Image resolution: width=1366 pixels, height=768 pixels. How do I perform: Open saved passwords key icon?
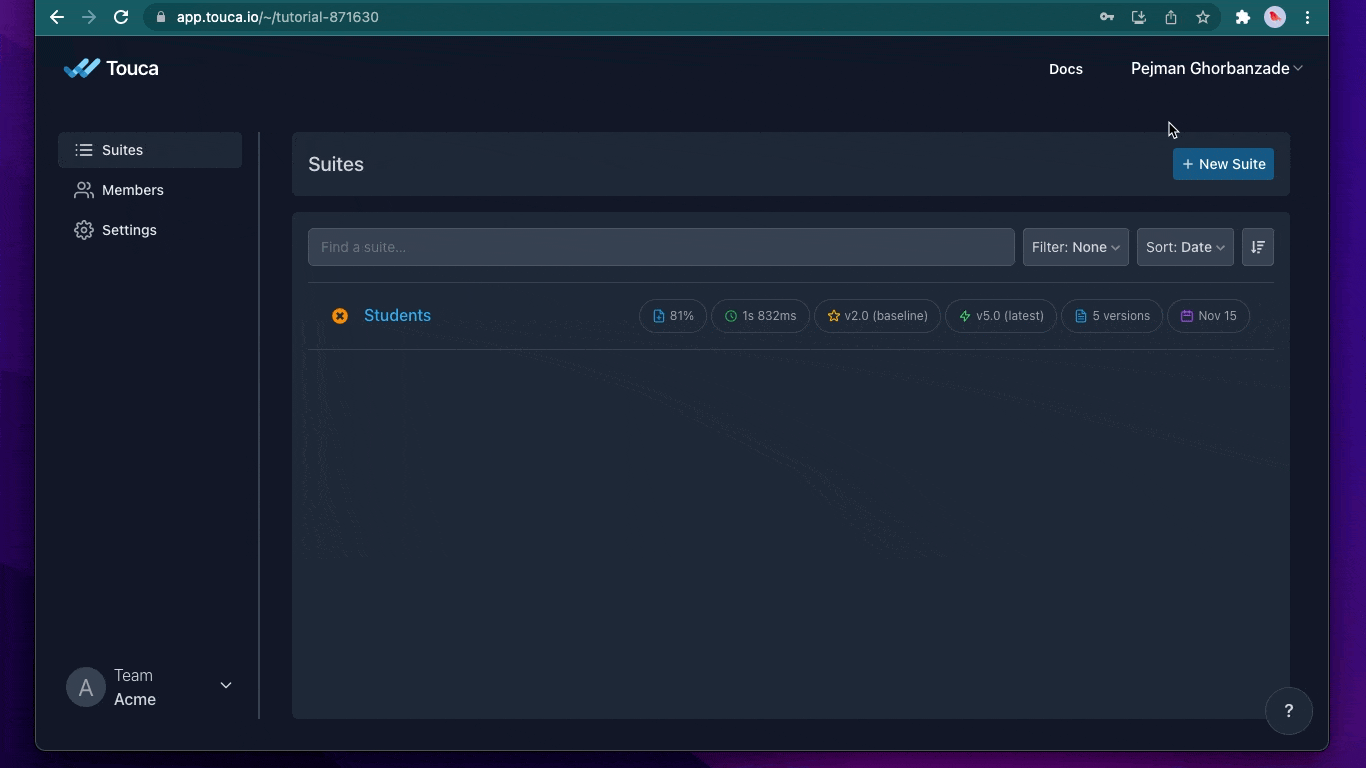tap(1107, 17)
